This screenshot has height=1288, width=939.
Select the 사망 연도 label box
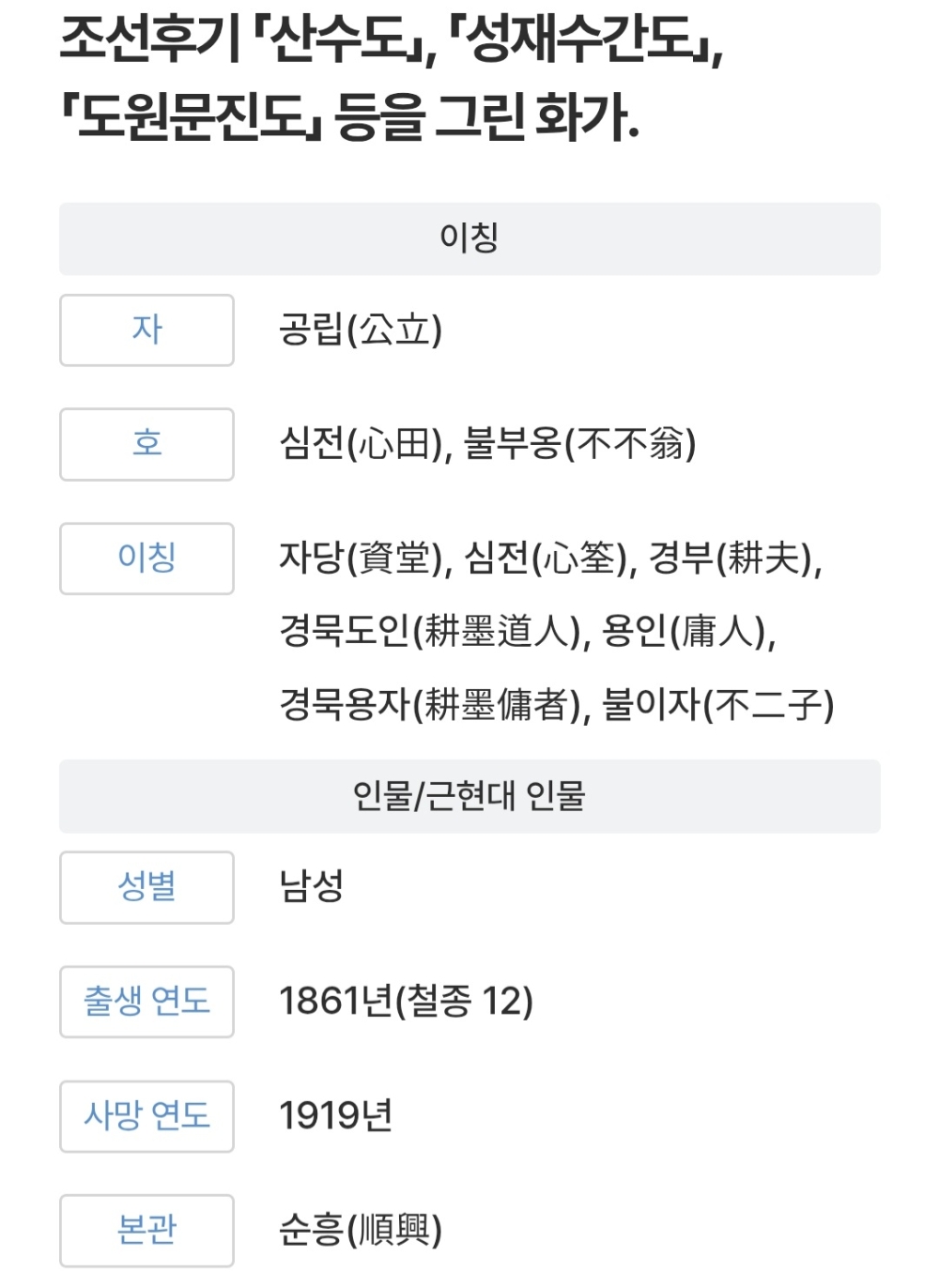pyautogui.click(x=146, y=1116)
